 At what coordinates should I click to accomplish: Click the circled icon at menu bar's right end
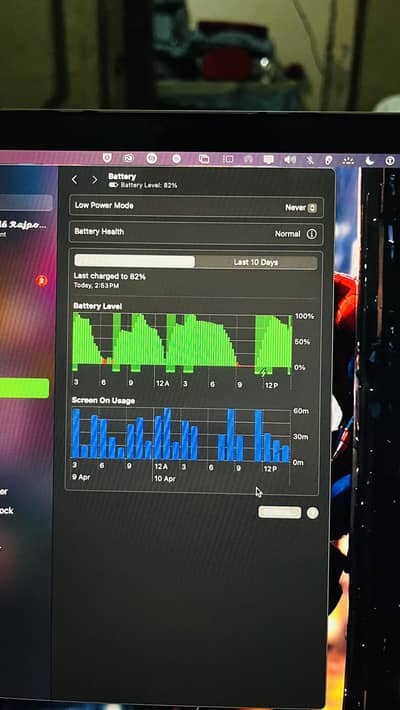[390, 160]
